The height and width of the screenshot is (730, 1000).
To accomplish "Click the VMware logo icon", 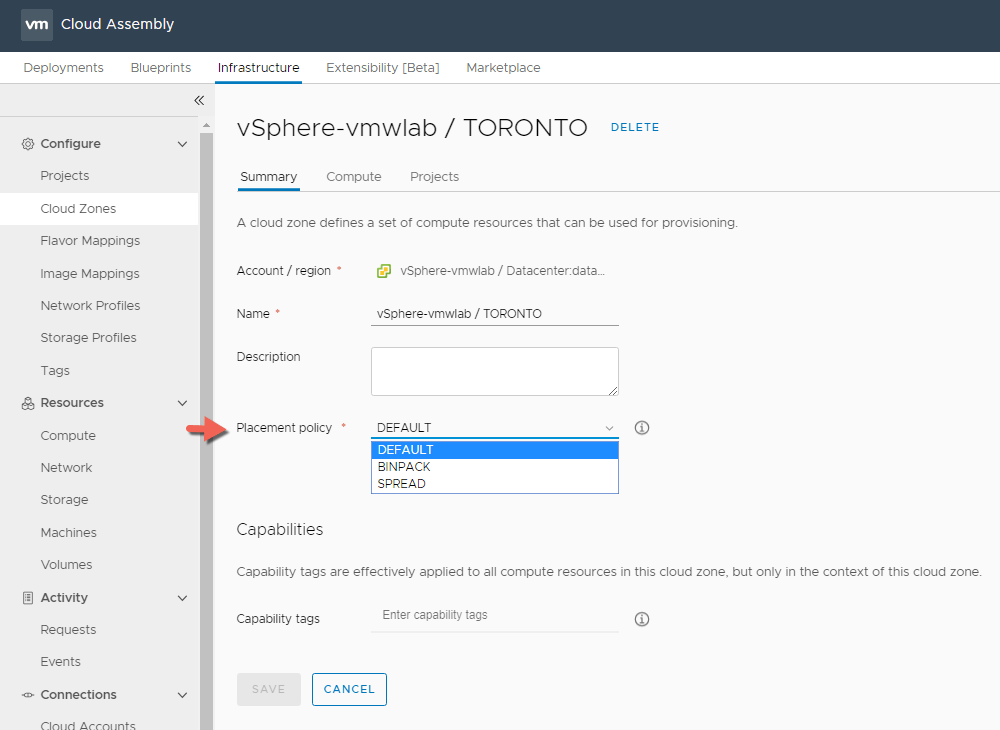I will click(x=37, y=24).
